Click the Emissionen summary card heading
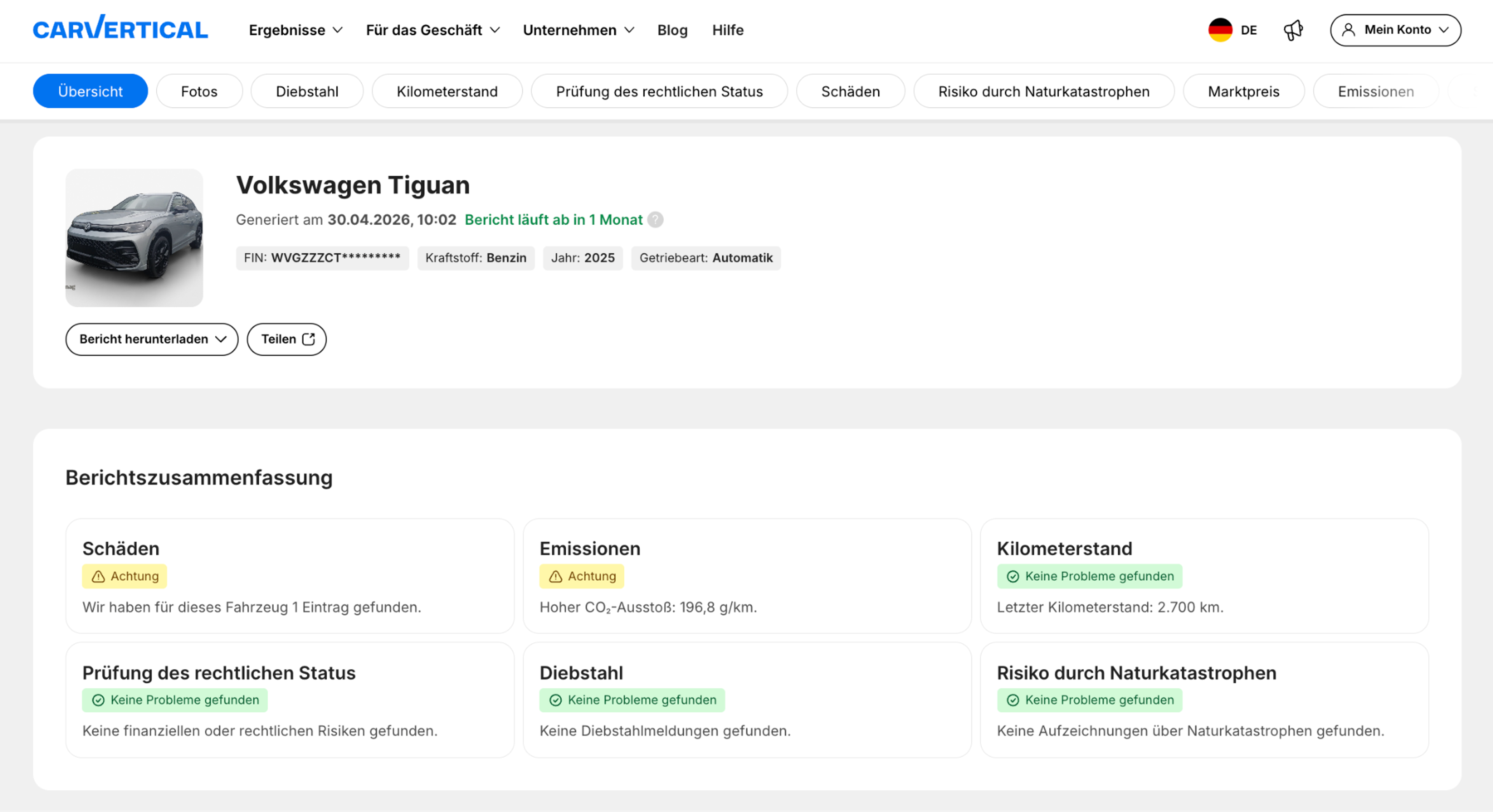This screenshot has height=812, width=1493. 590,548
